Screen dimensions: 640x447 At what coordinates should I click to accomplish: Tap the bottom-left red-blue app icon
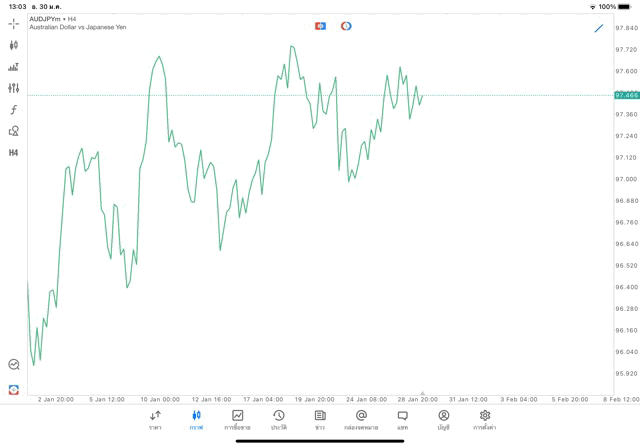(x=14, y=389)
